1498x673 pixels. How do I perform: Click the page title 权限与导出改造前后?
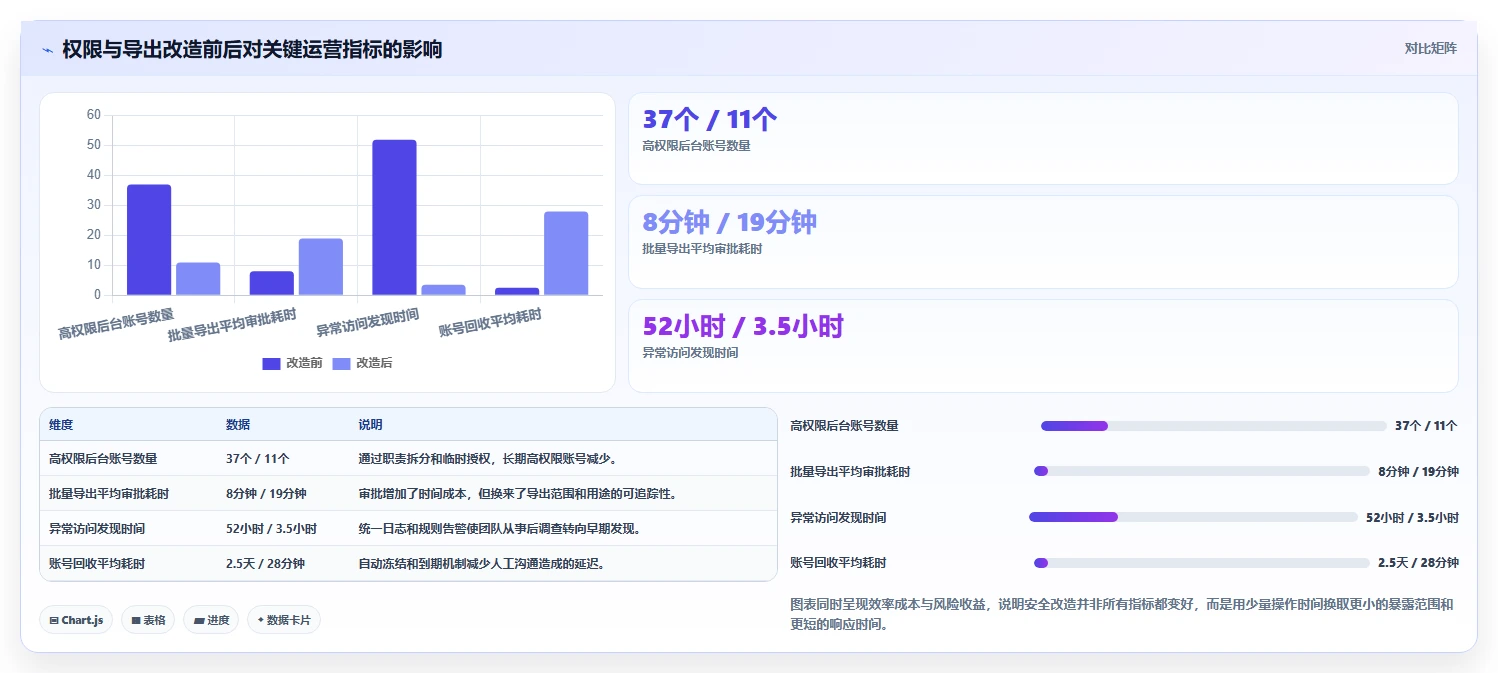pyautogui.click(x=252, y=49)
